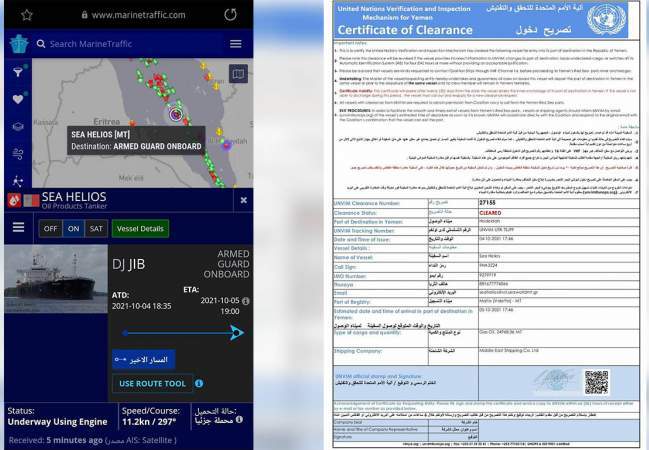Click load condition info icon

(x=239, y=419)
